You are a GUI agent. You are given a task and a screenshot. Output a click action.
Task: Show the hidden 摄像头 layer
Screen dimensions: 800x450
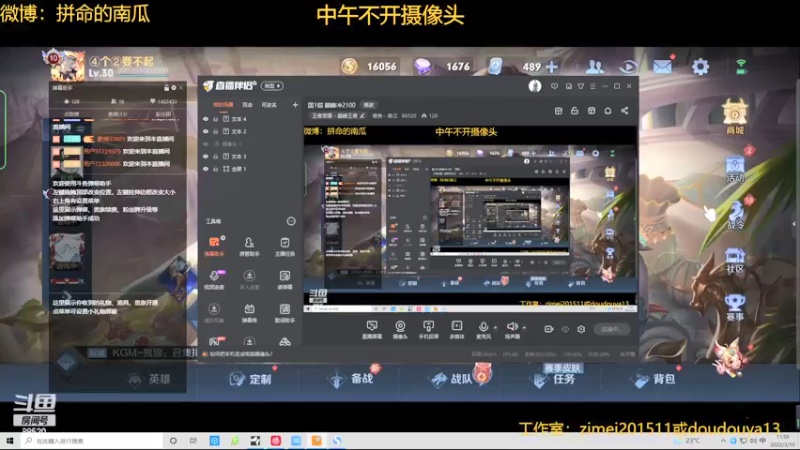click(206, 144)
